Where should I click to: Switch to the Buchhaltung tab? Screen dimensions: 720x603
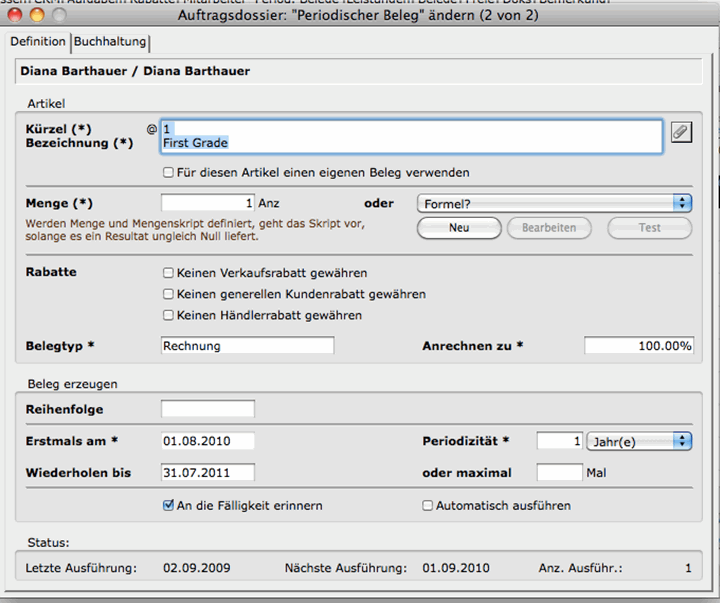click(110, 42)
